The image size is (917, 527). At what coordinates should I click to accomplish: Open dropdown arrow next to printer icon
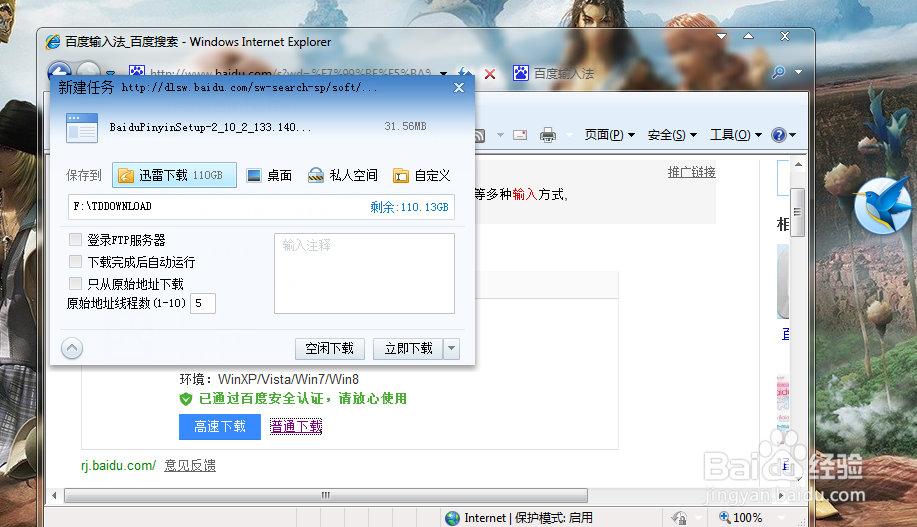point(569,135)
